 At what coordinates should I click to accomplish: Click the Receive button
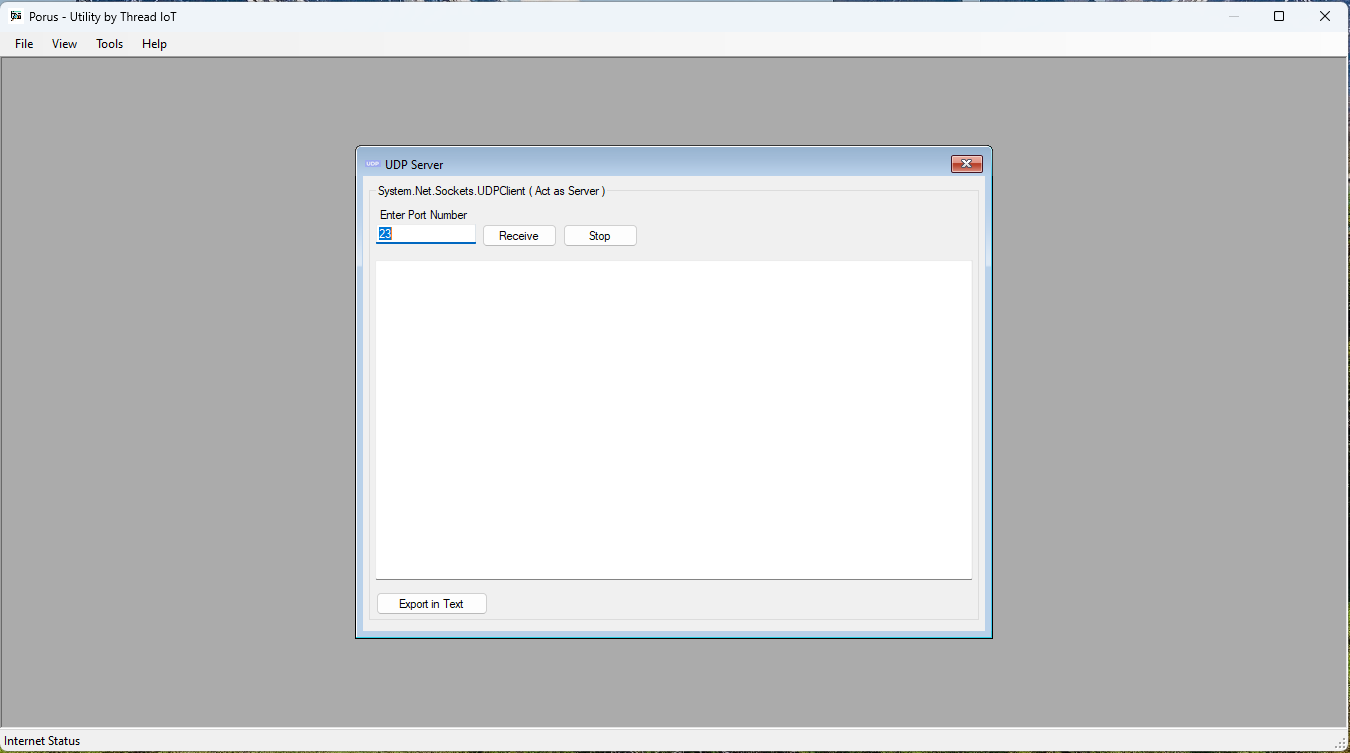coord(518,235)
